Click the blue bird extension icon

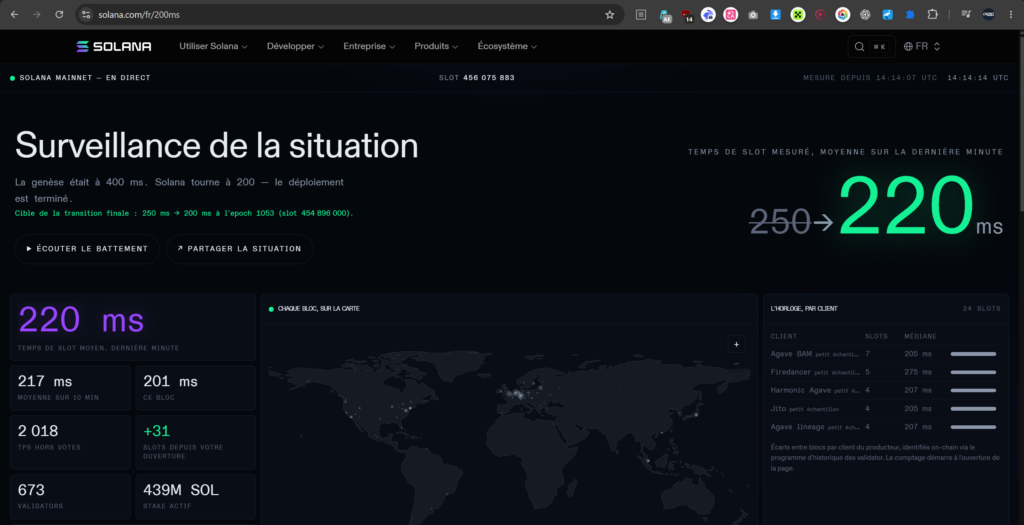888,14
